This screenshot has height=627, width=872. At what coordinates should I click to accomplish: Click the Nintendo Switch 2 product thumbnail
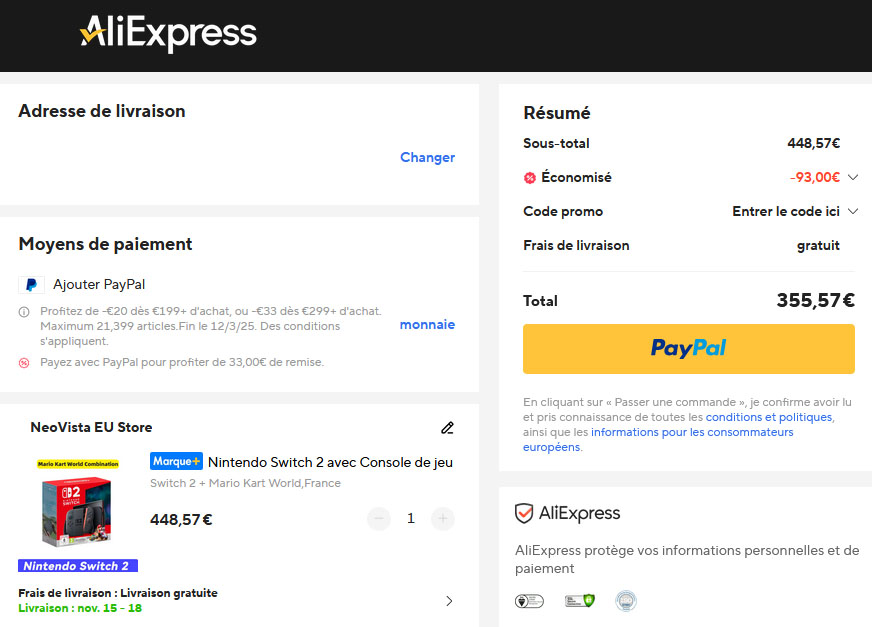coord(78,505)
